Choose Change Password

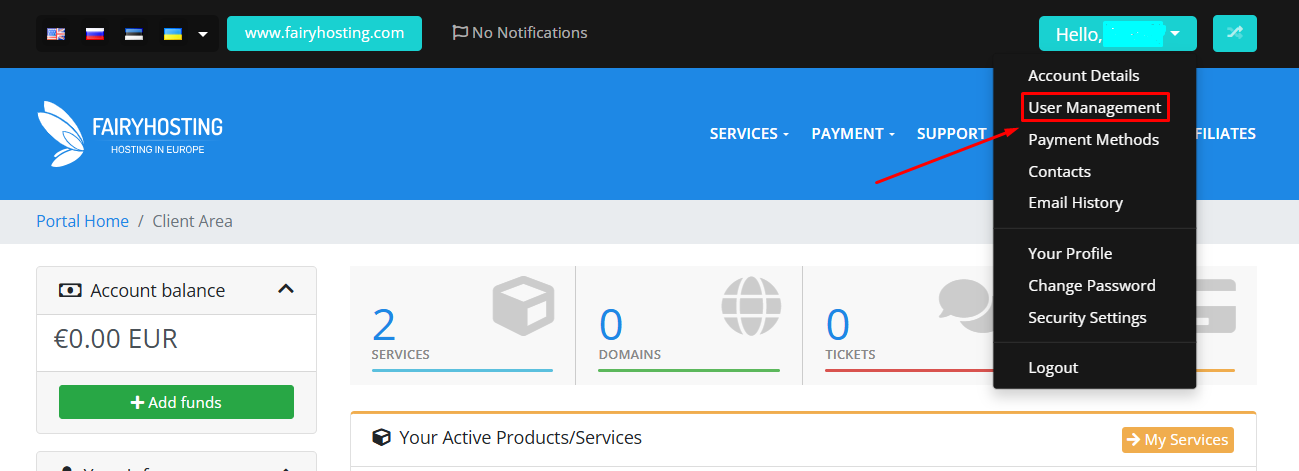point(1091,286)
